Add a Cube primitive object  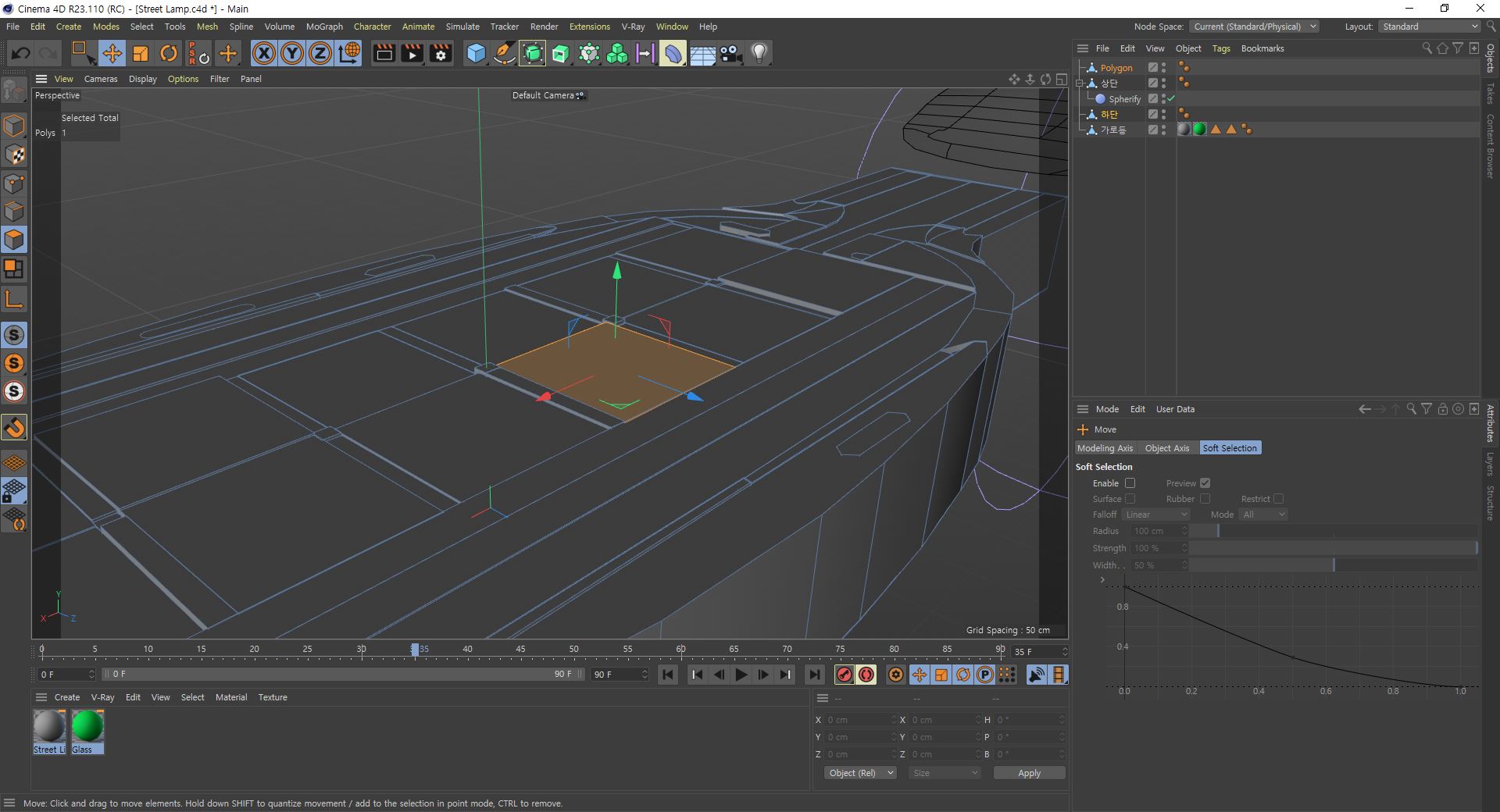coord(476,53)
